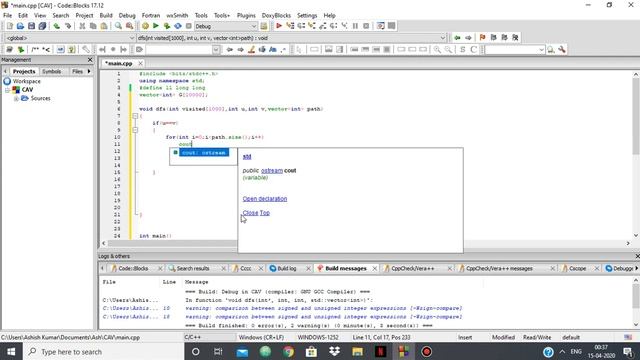Expand the Sources folder node
This screenshot has width=640, height=360.
[16, 98]
